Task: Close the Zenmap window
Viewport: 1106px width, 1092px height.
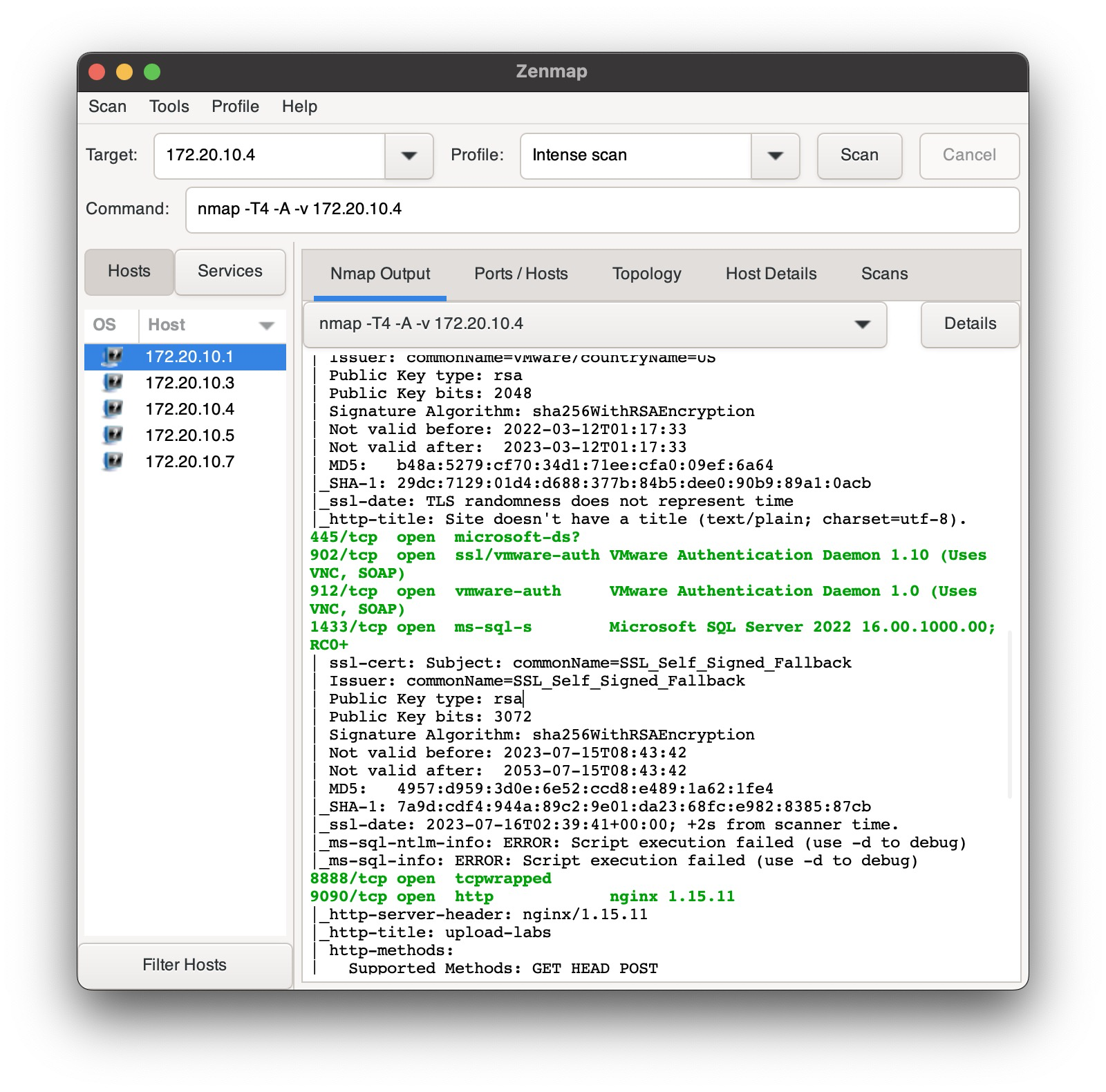Action: (97, 72)
